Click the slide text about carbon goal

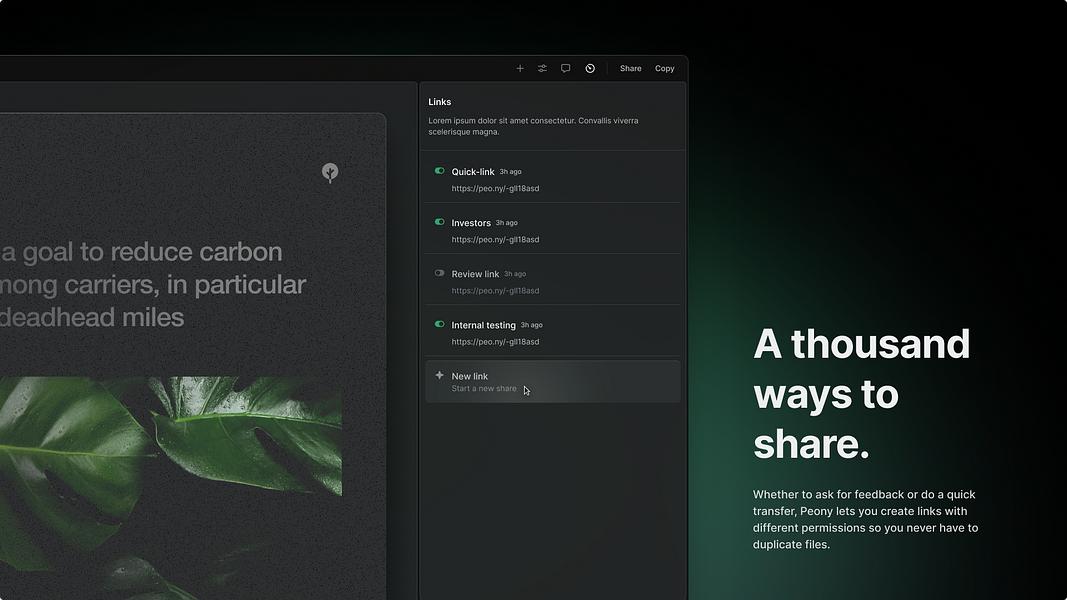tap(153, 284)
